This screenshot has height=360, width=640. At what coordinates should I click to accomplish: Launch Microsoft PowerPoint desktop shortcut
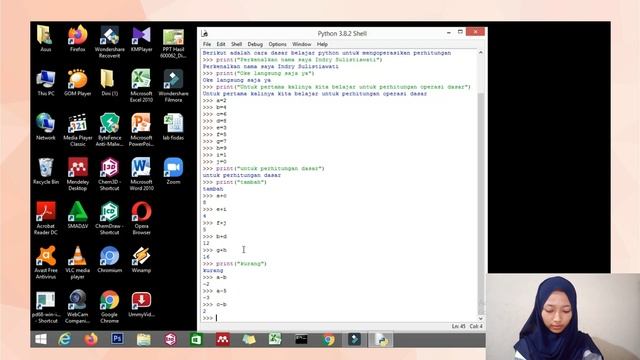141,129
